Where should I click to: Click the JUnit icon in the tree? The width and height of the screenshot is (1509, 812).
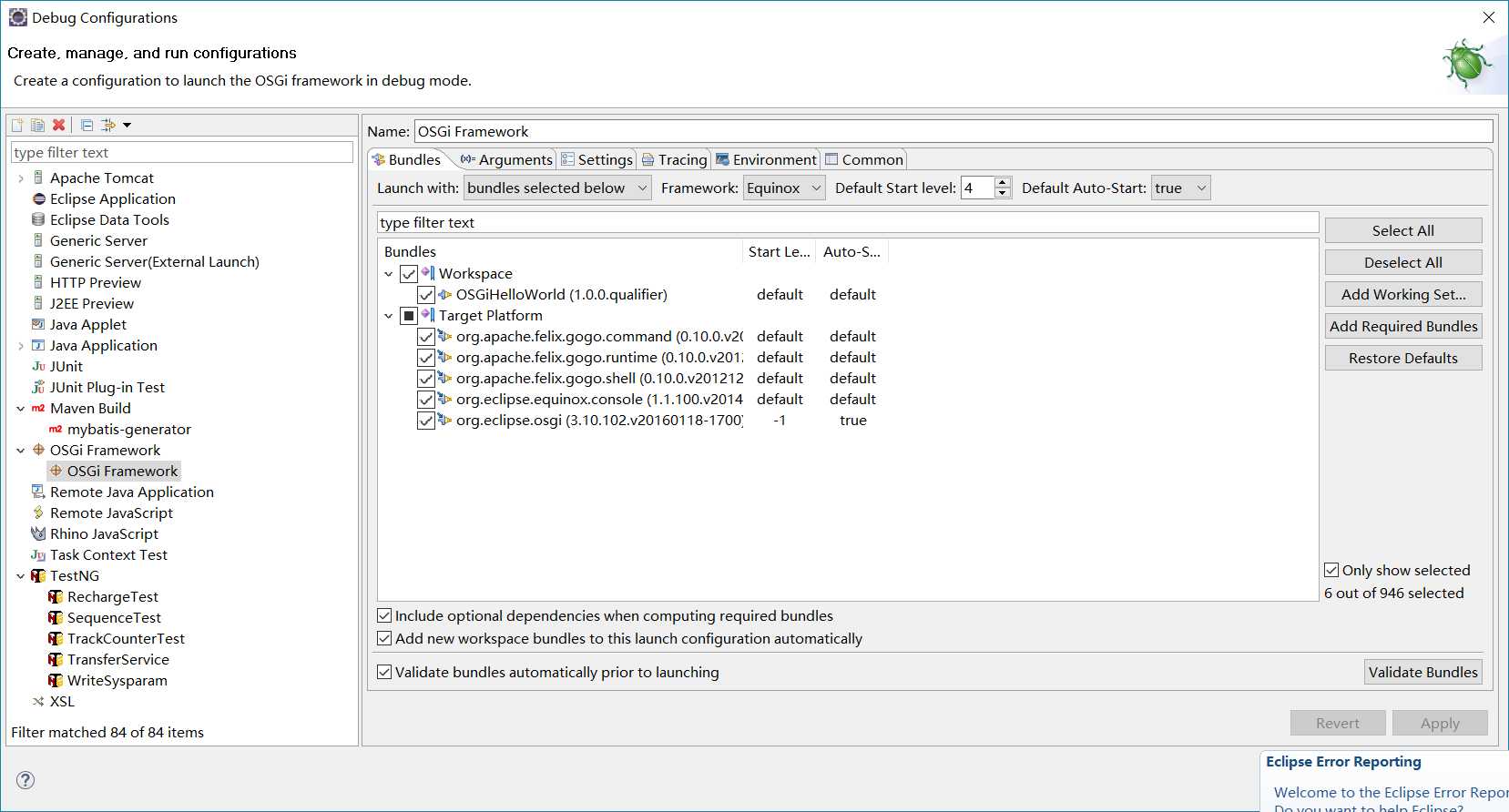[38, 366]
